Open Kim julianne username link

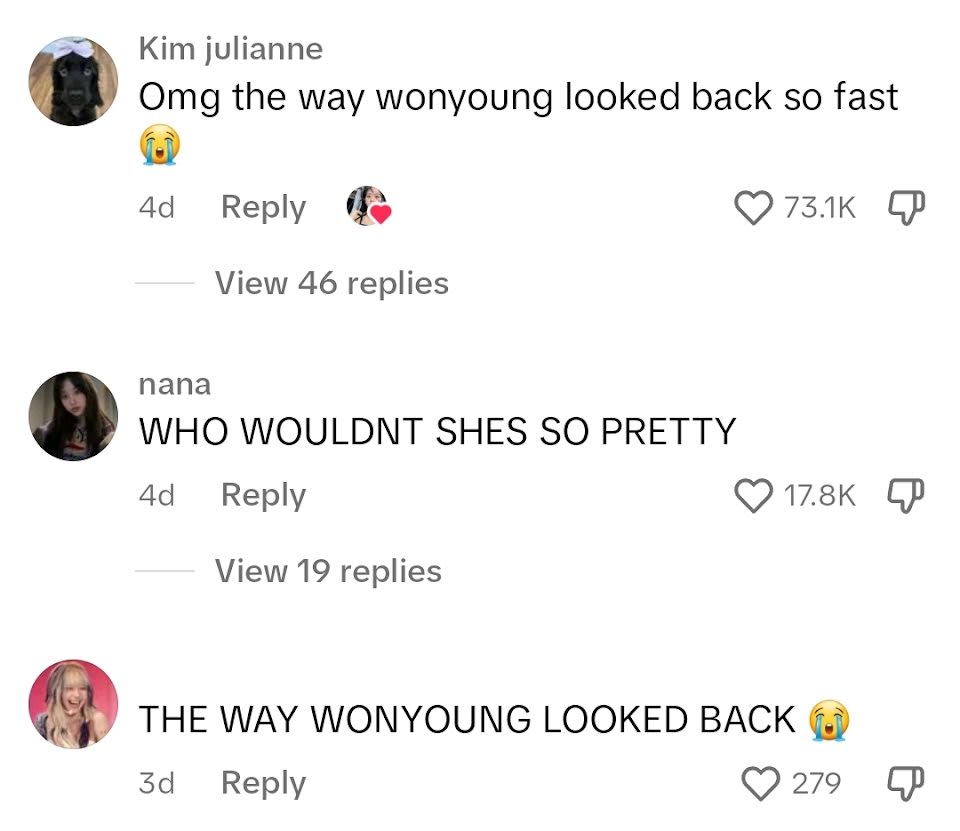(231, 49)
